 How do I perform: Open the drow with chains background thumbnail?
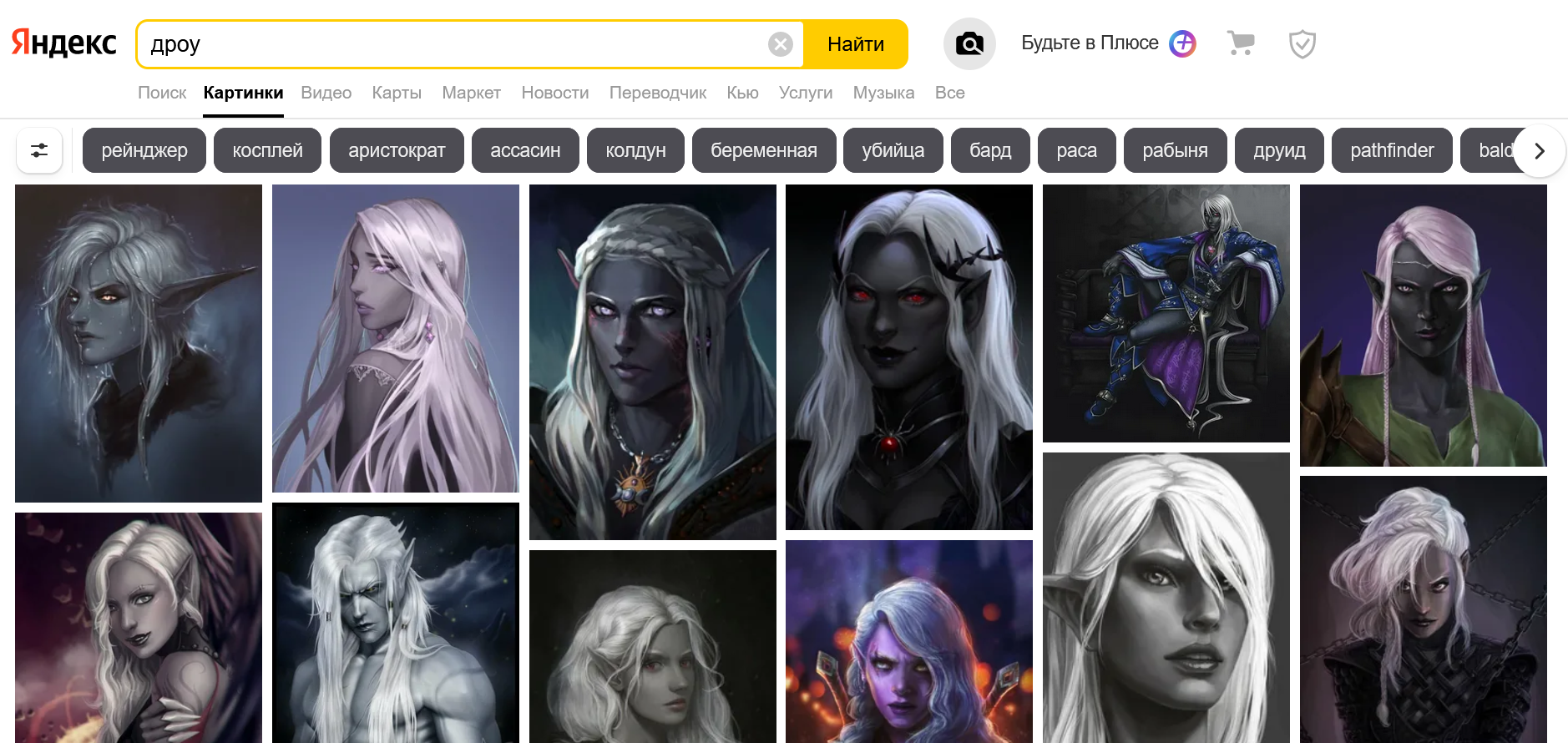click(1424, 609)
